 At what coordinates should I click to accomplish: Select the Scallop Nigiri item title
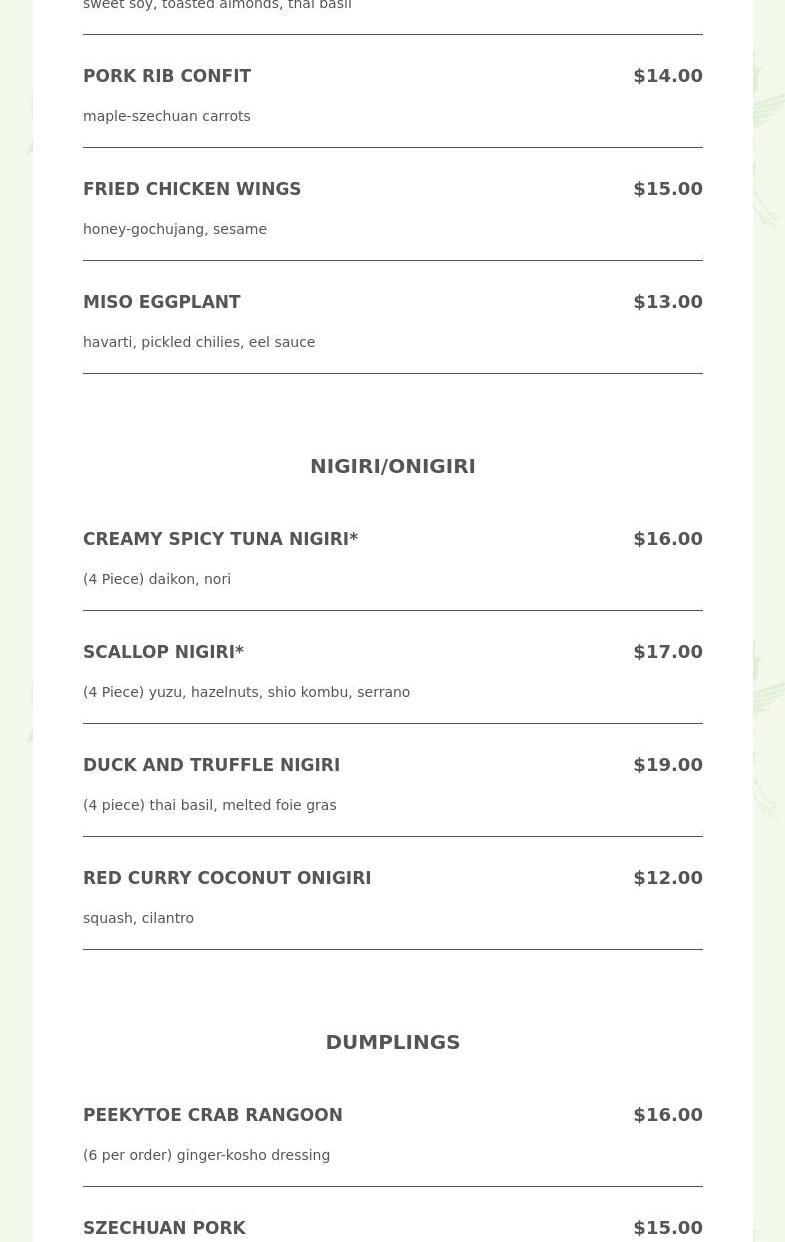(x=163, y=652)
